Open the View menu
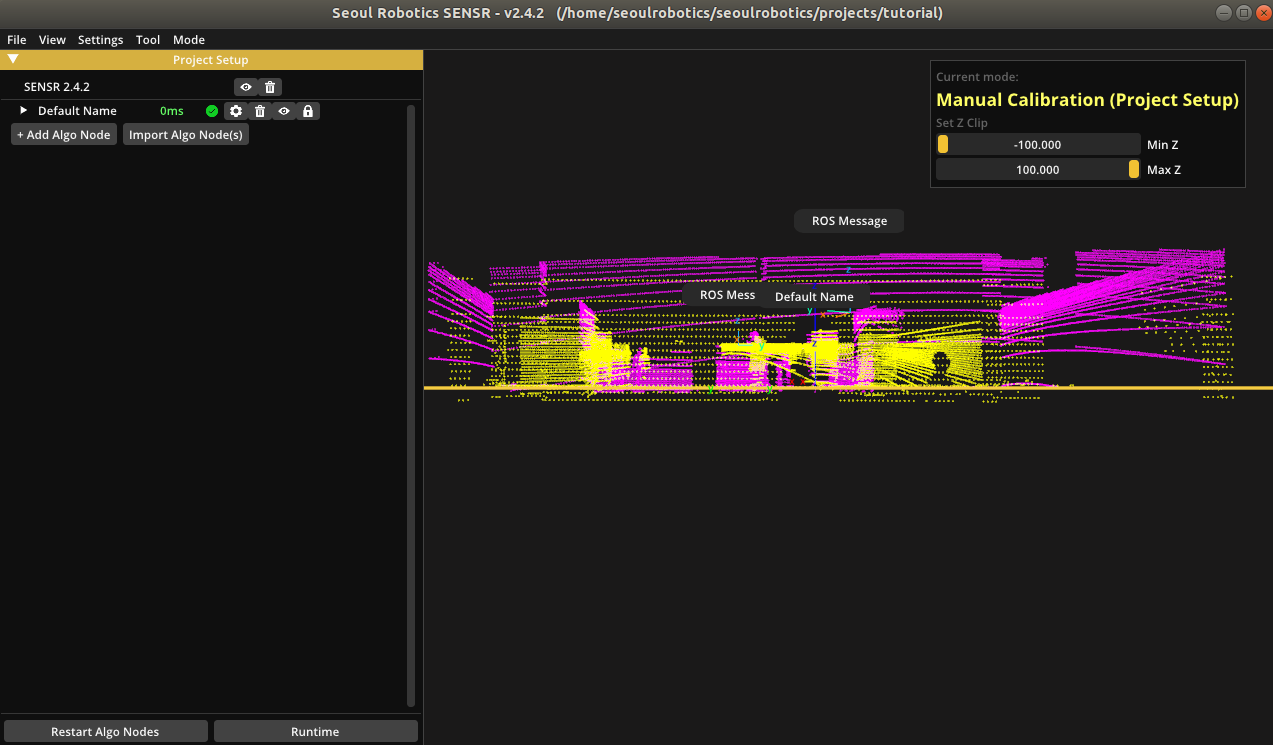Image resolution: width=1273 pixels, height=745 pixels. [x=52, y=40]
